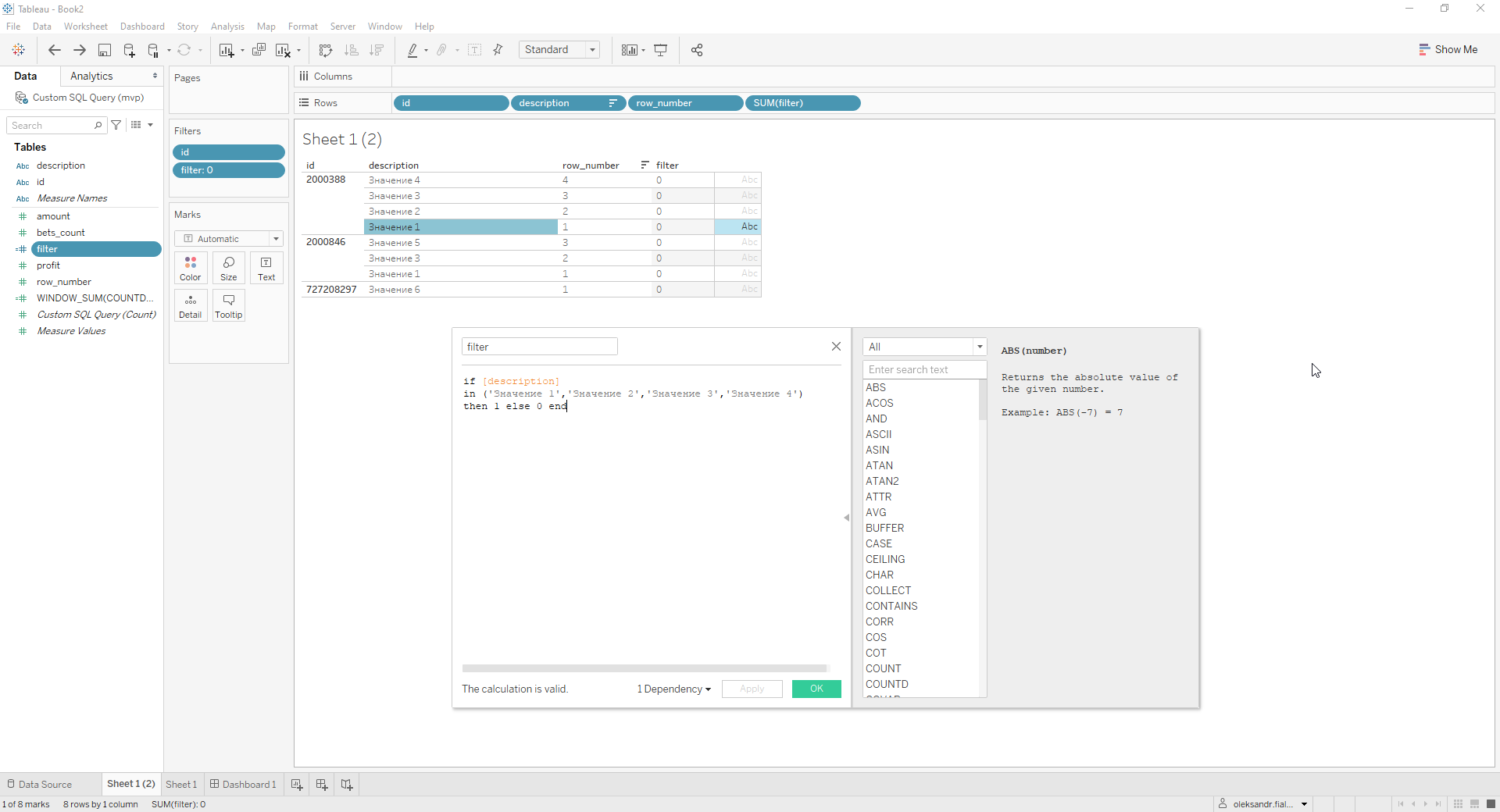The image size is (1500, 812).
Task: Open the Dashboard 1 tab
Action: (243, 785)
